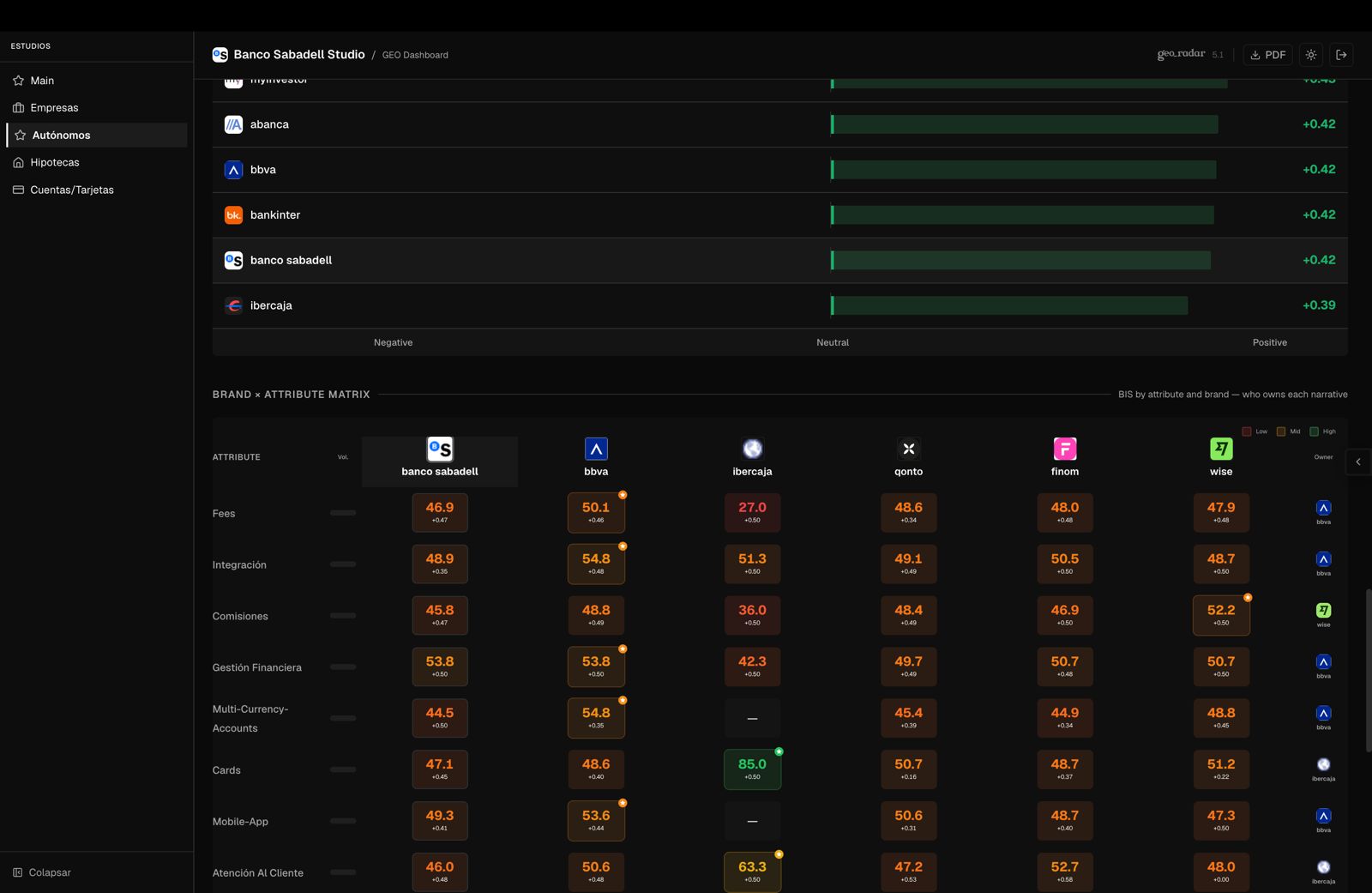Image resolution: width=1372 pixels, height=893 pixels.
Task: Click the abanca row in sentiment list
Action: [x=269, y=124]
